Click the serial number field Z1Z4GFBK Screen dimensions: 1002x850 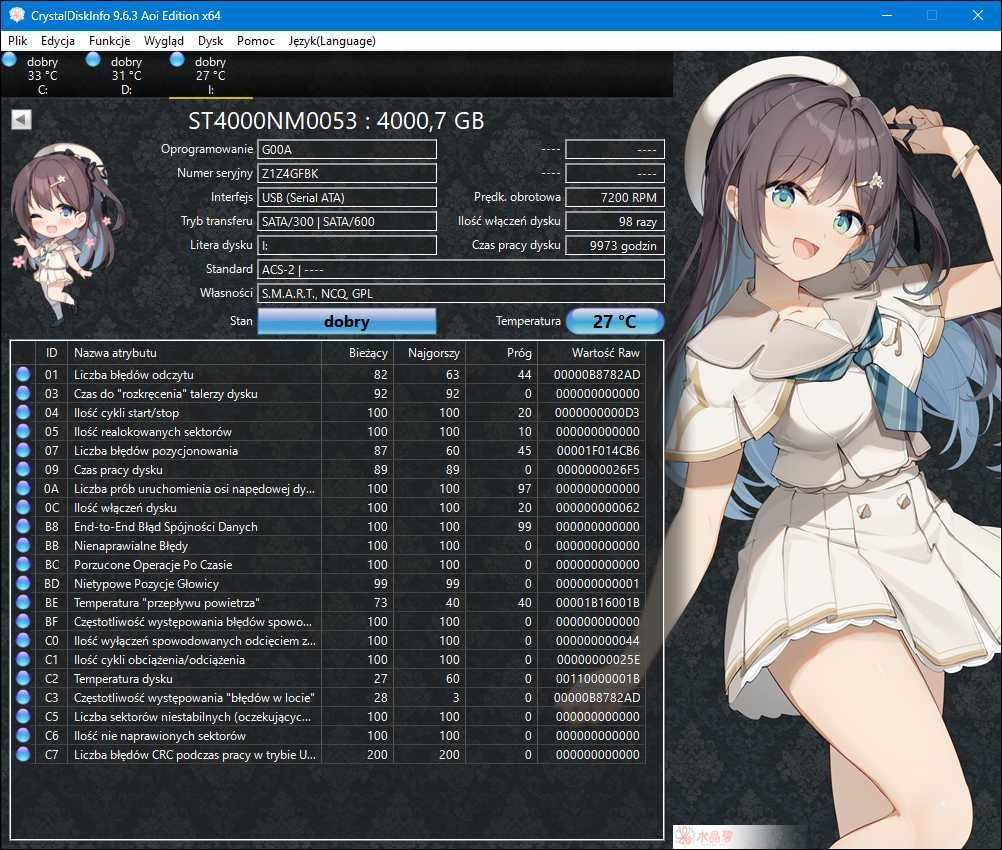[347, 173]
